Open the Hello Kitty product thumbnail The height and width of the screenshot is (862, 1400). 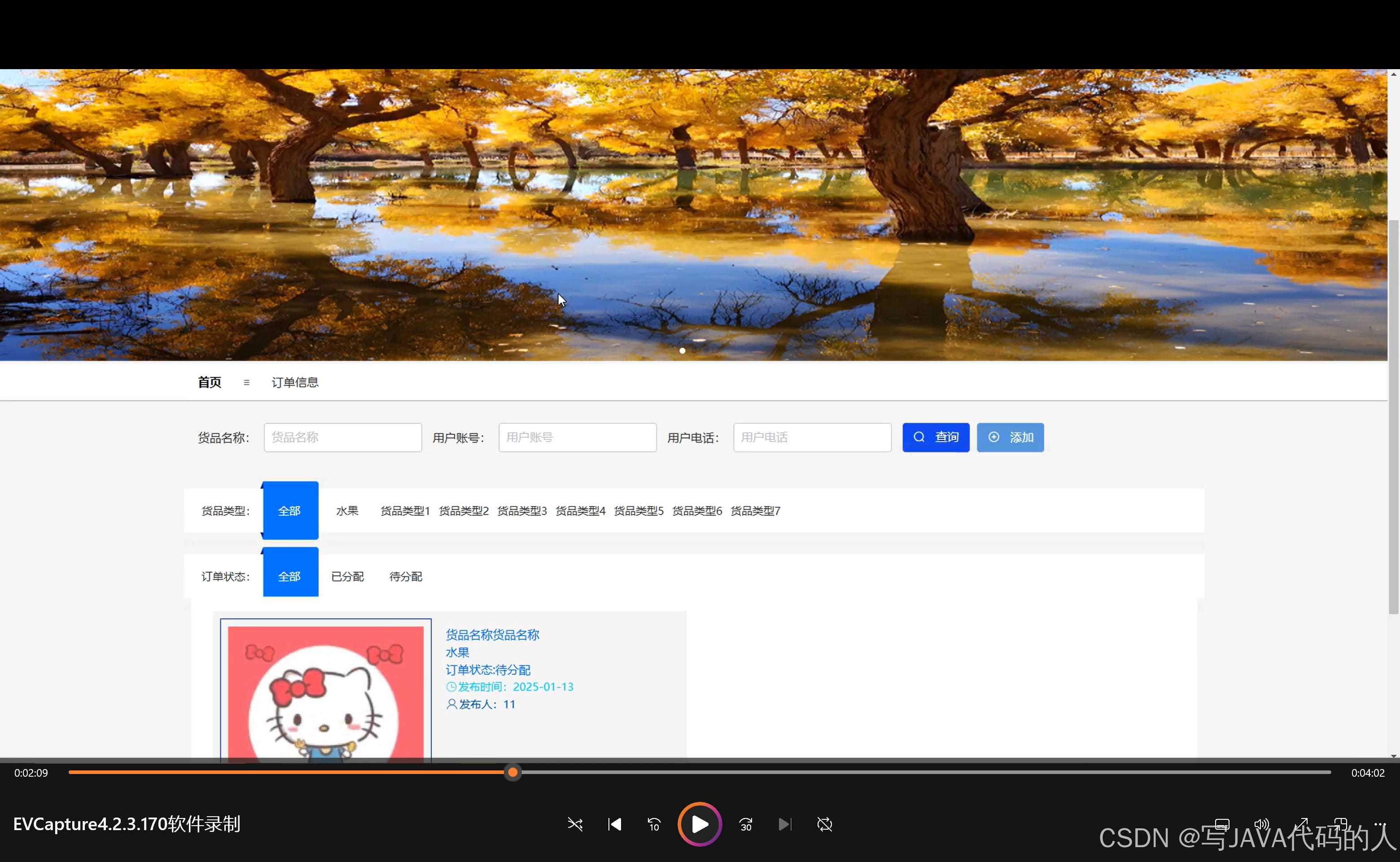click(326, 690)
